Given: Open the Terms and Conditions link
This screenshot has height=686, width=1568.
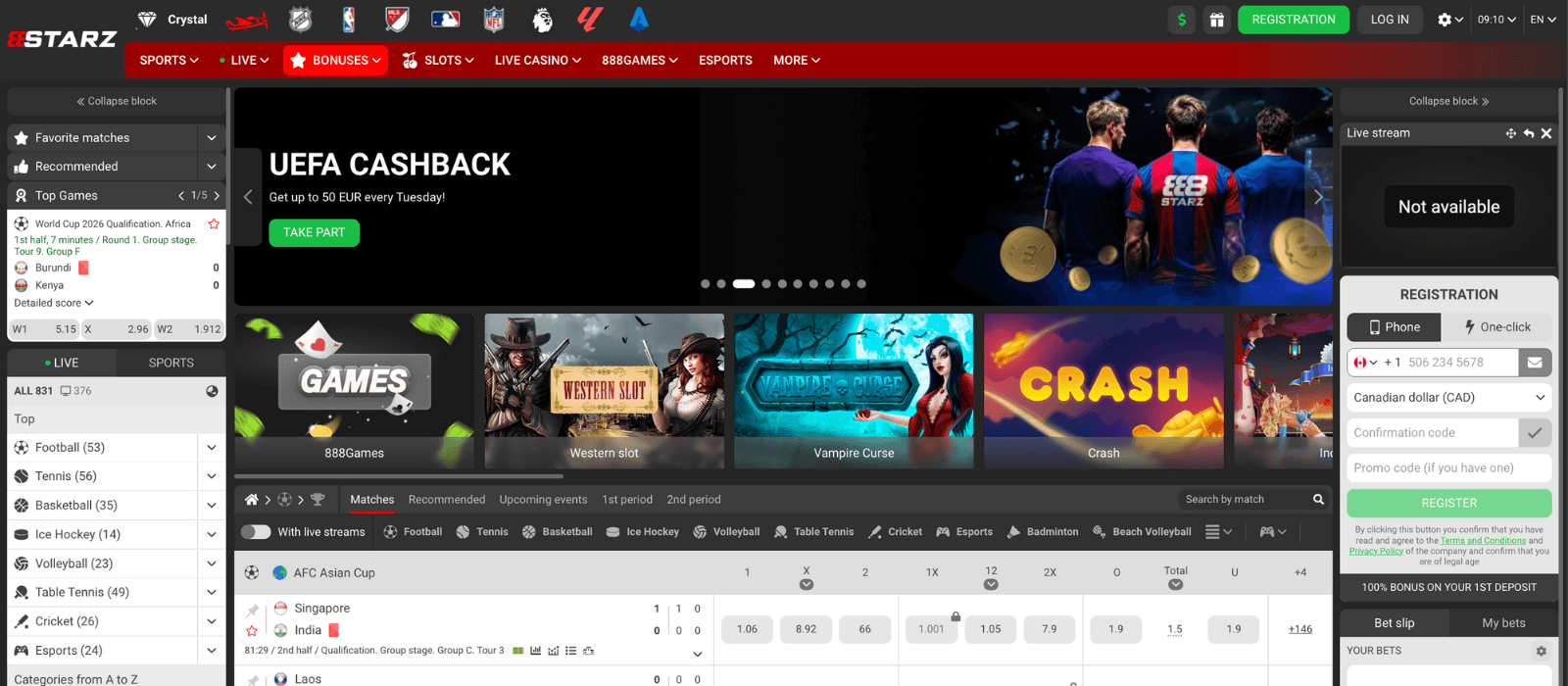Looking at the screenshot, I should tap(1483, 541).
